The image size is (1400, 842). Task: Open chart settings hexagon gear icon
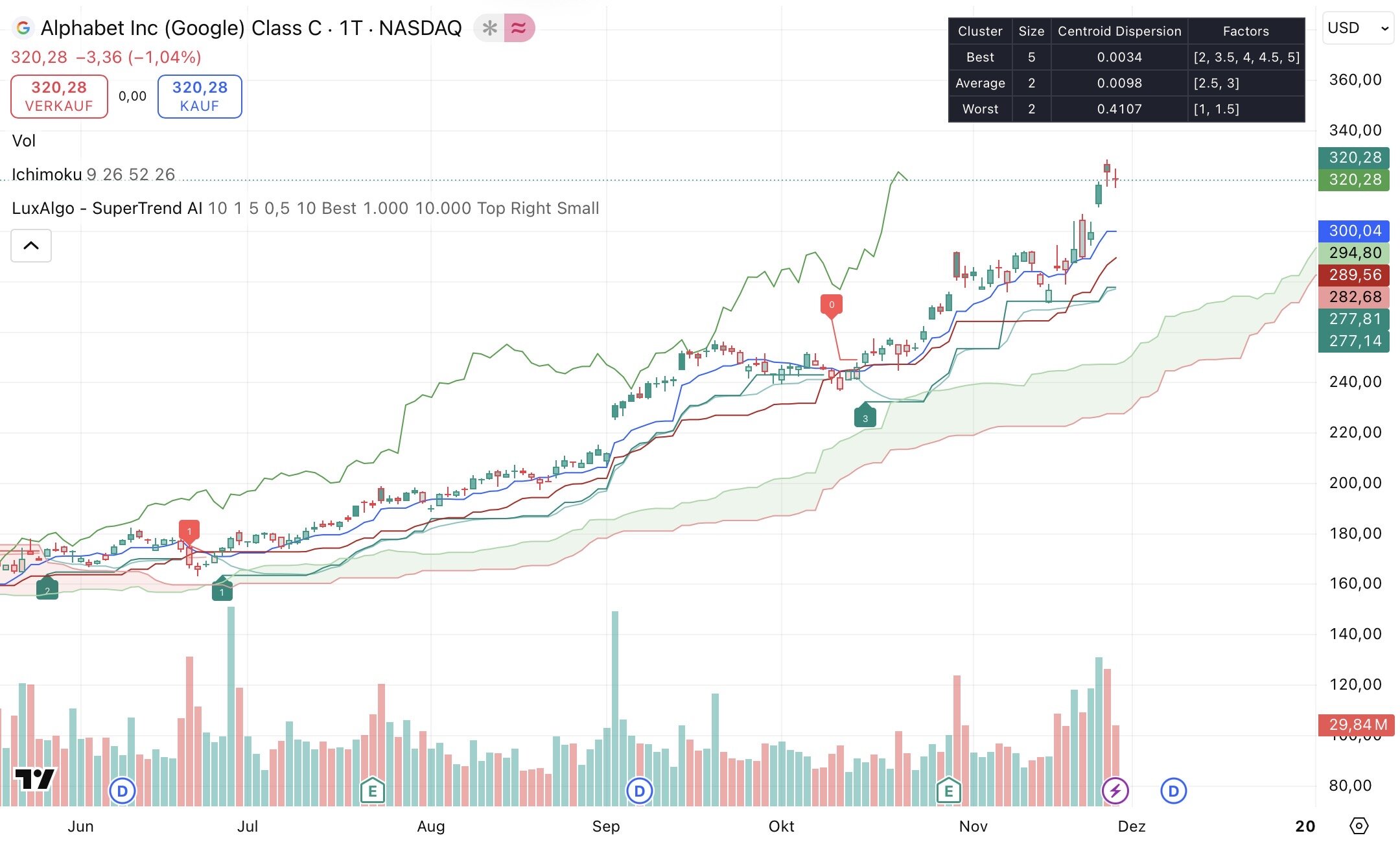[1359, 826]
